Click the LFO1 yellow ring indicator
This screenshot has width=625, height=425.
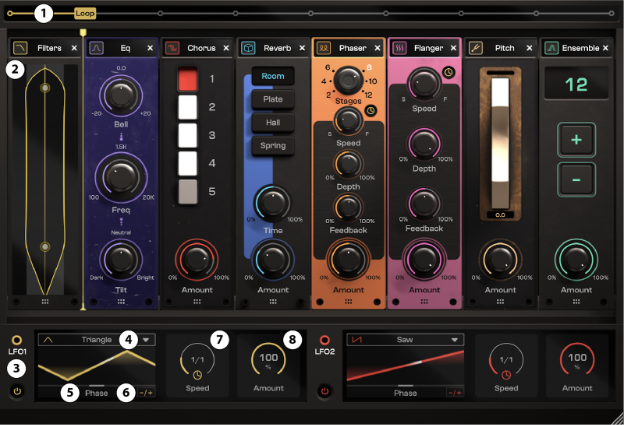coord(17,340)
